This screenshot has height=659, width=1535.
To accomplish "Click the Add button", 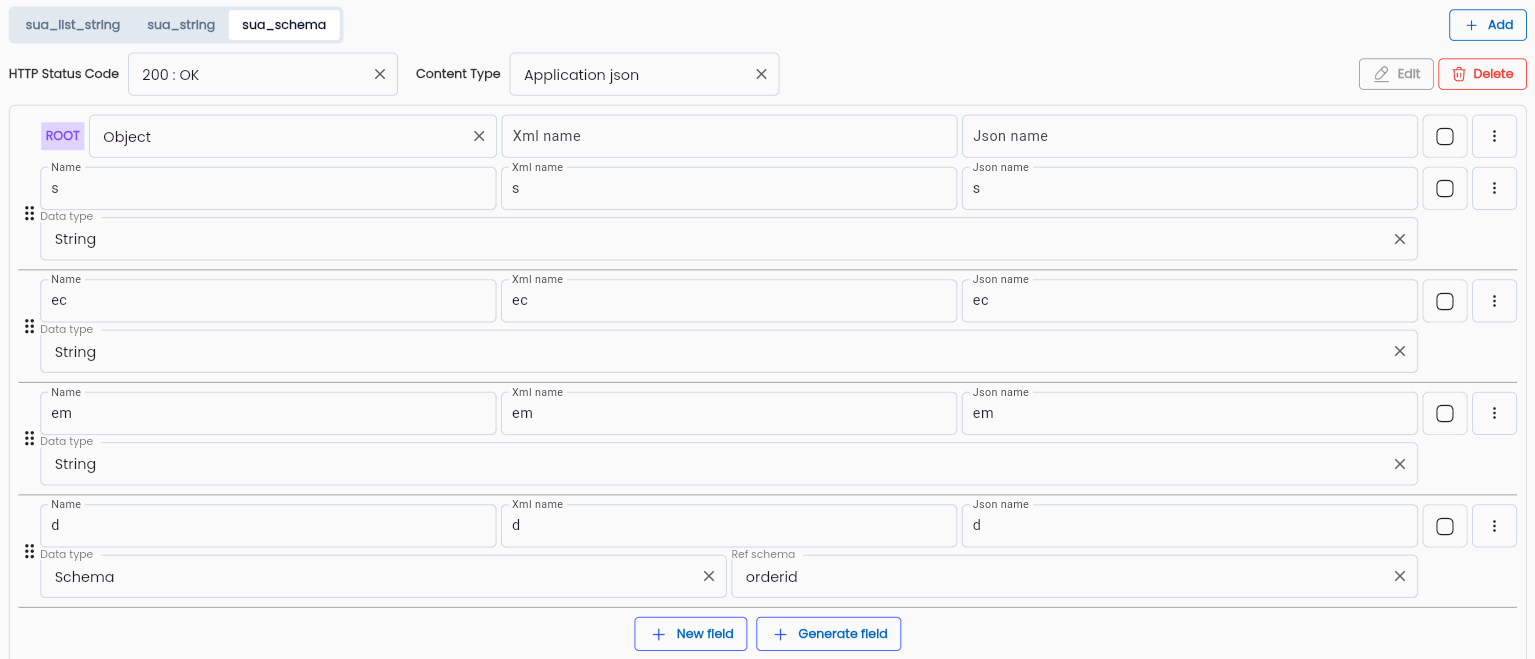I will pyautogui.click(x=1488, y=25).
